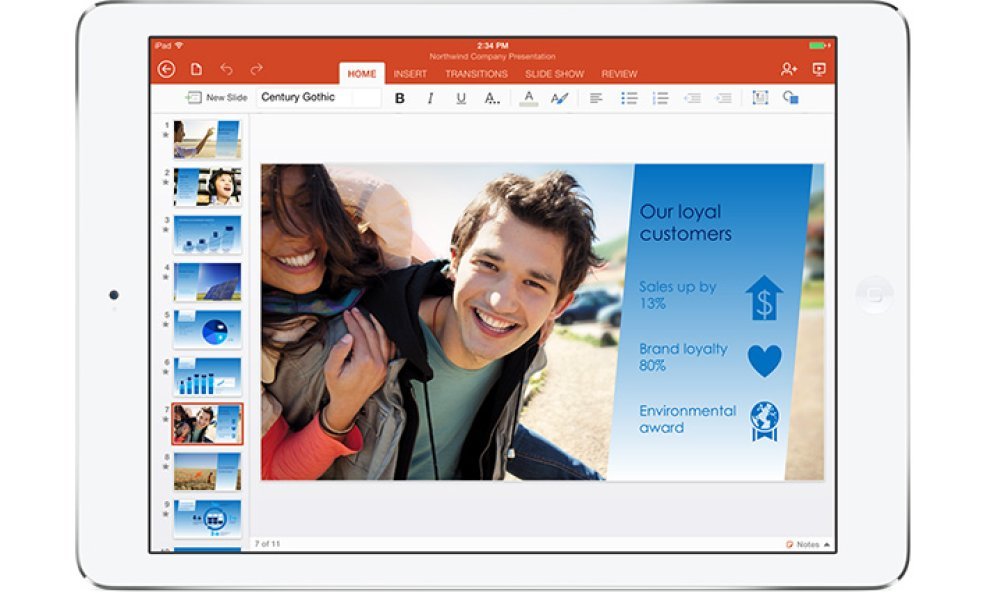Open the Century Gothic font box
This screenshot has width=988, height=593.
point(319,97)
